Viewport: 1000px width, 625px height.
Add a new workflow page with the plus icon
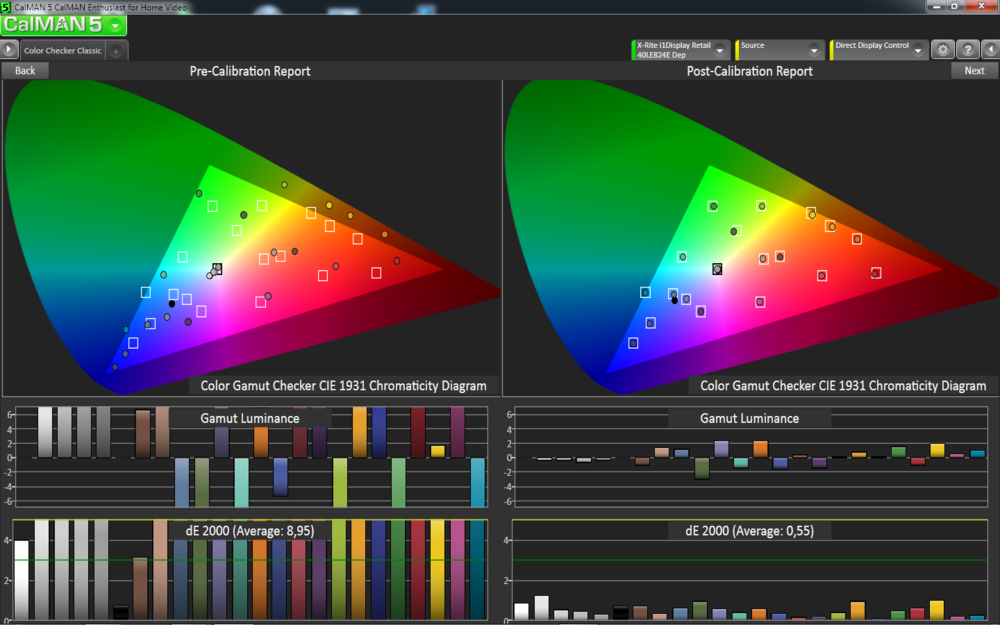116,51
